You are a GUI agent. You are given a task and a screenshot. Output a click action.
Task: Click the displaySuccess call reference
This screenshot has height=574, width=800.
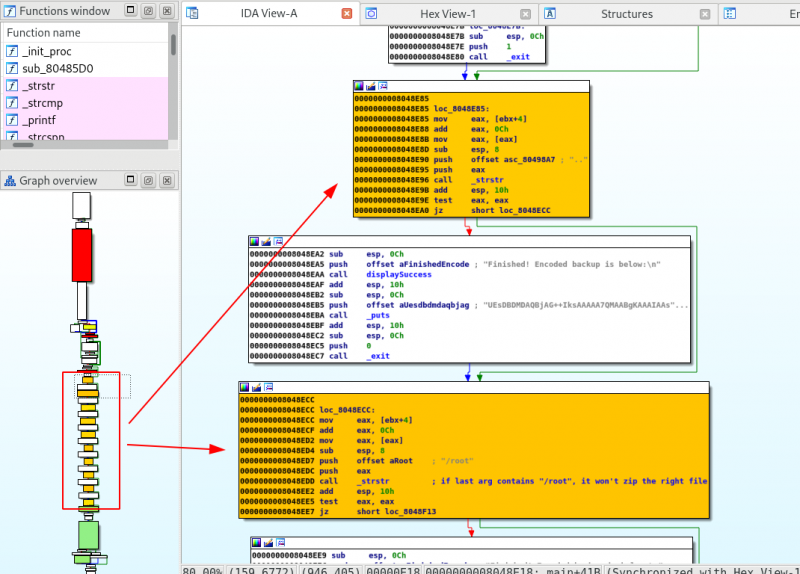click(400, 274)
